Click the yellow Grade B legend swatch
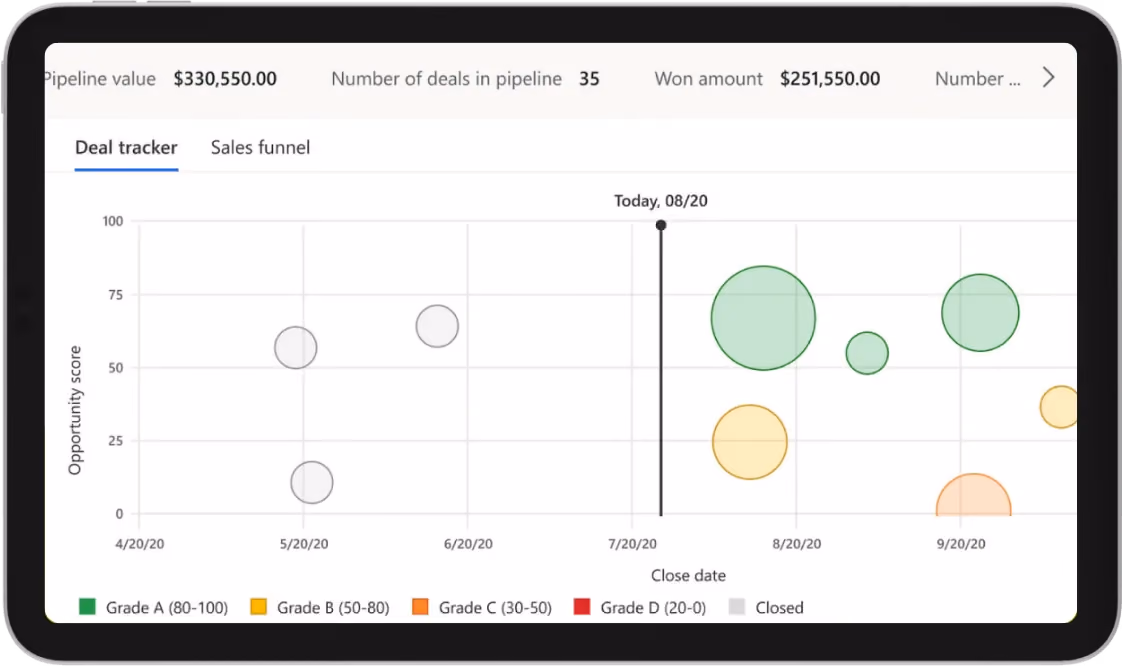The height and width of the screenshot is (666, 1122). tap(258, 607)
